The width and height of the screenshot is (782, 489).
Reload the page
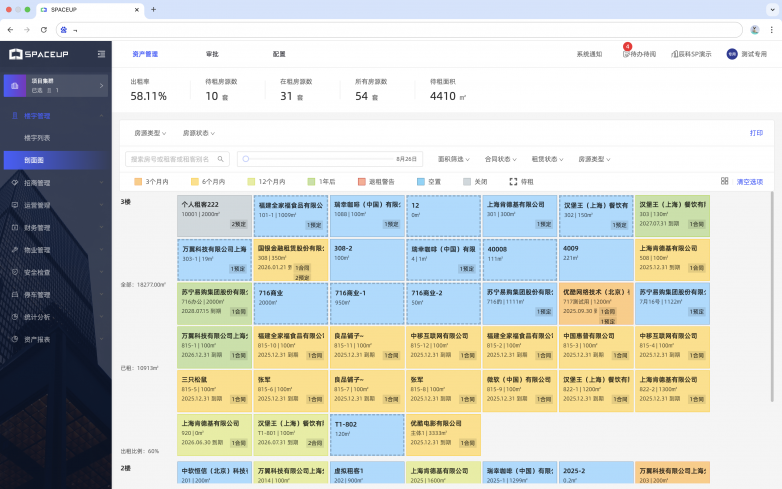(x=44, y=30)
